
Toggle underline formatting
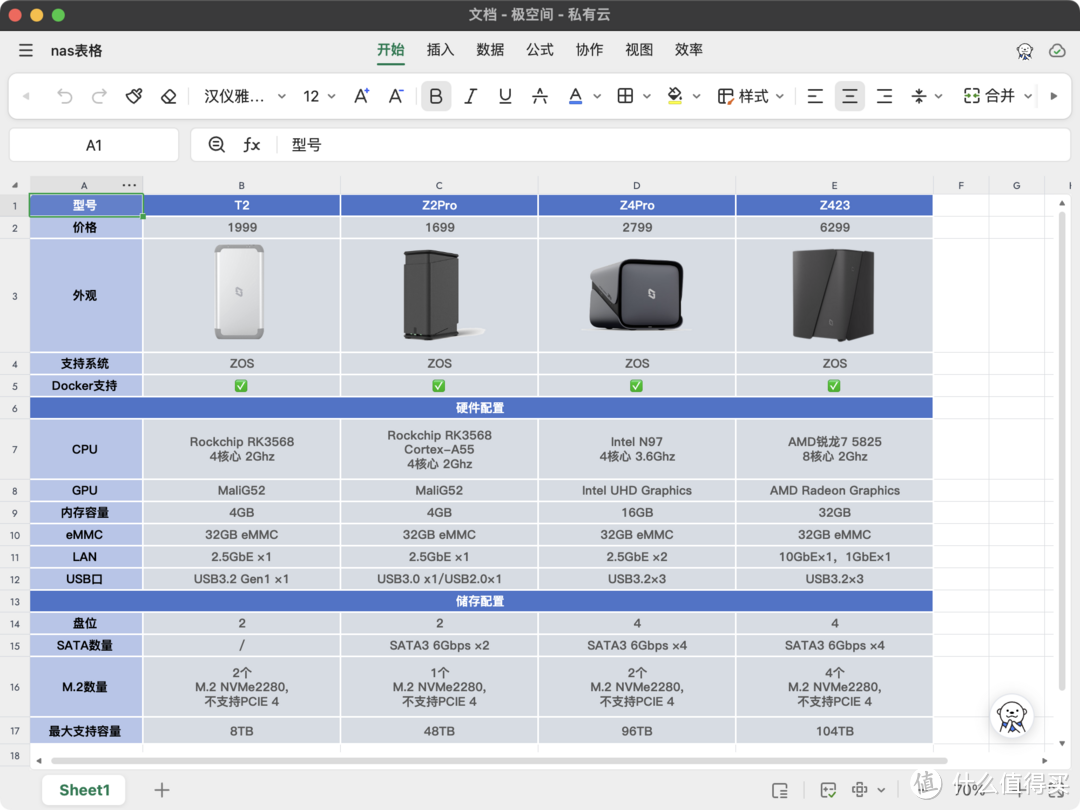point(505,96)
